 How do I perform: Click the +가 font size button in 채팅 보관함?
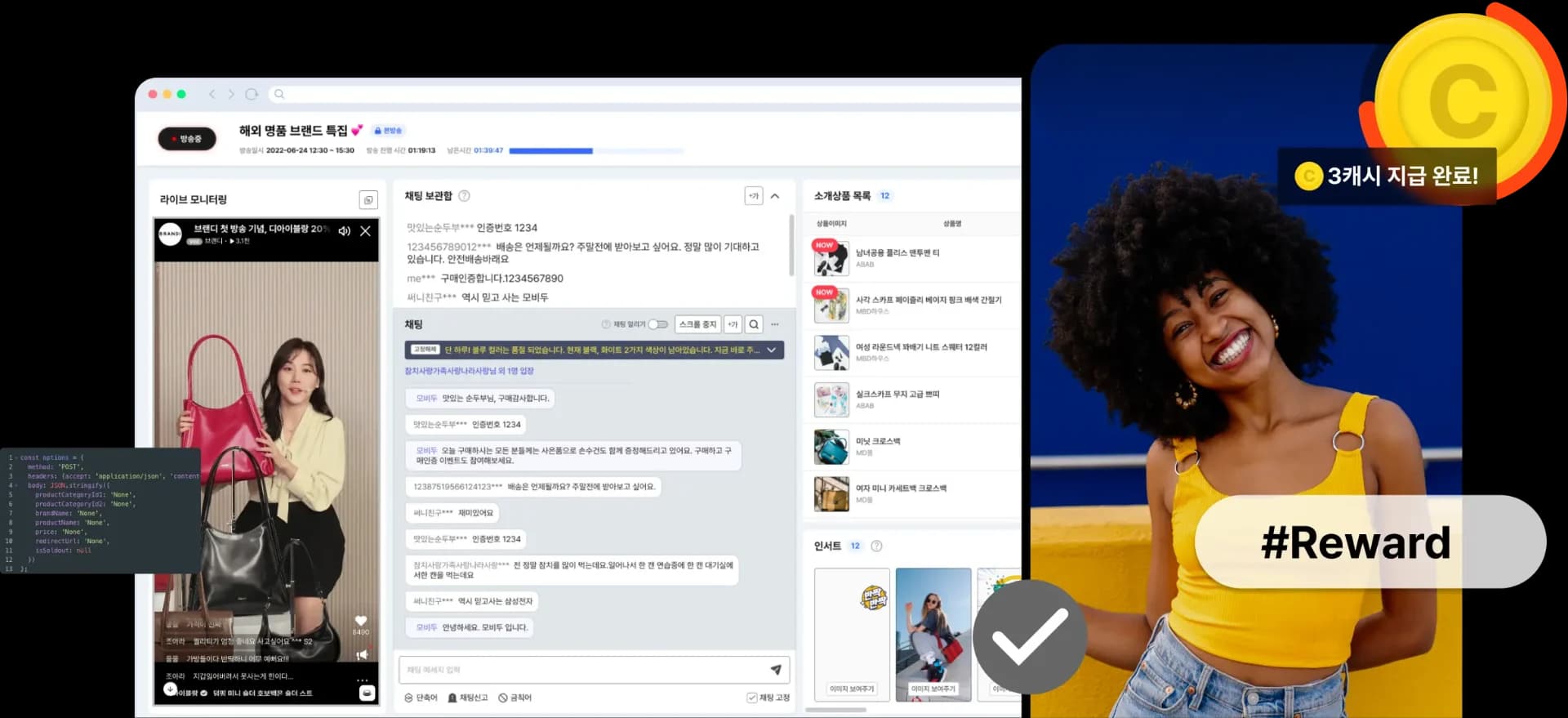754,196
